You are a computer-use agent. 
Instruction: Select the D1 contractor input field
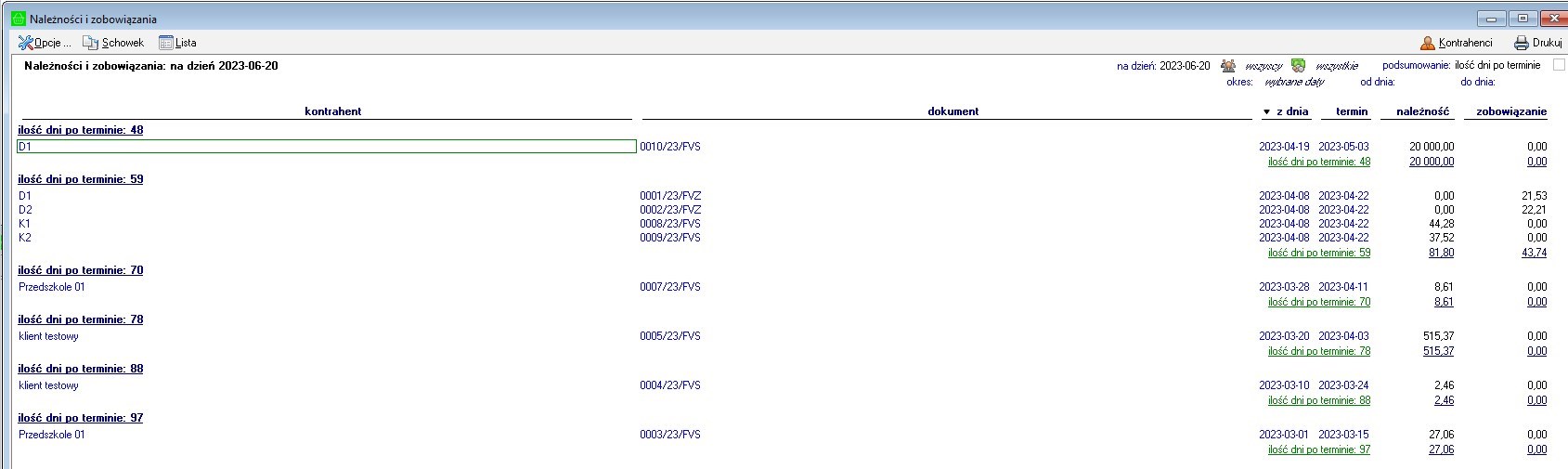pyautogui.click(x=325, y=147)
